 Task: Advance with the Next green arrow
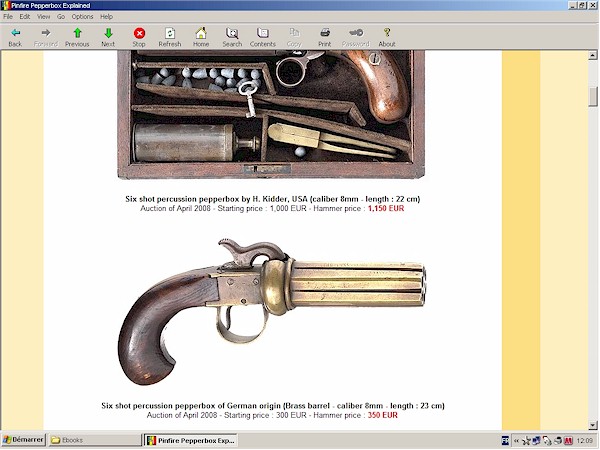tap(108, 38)
